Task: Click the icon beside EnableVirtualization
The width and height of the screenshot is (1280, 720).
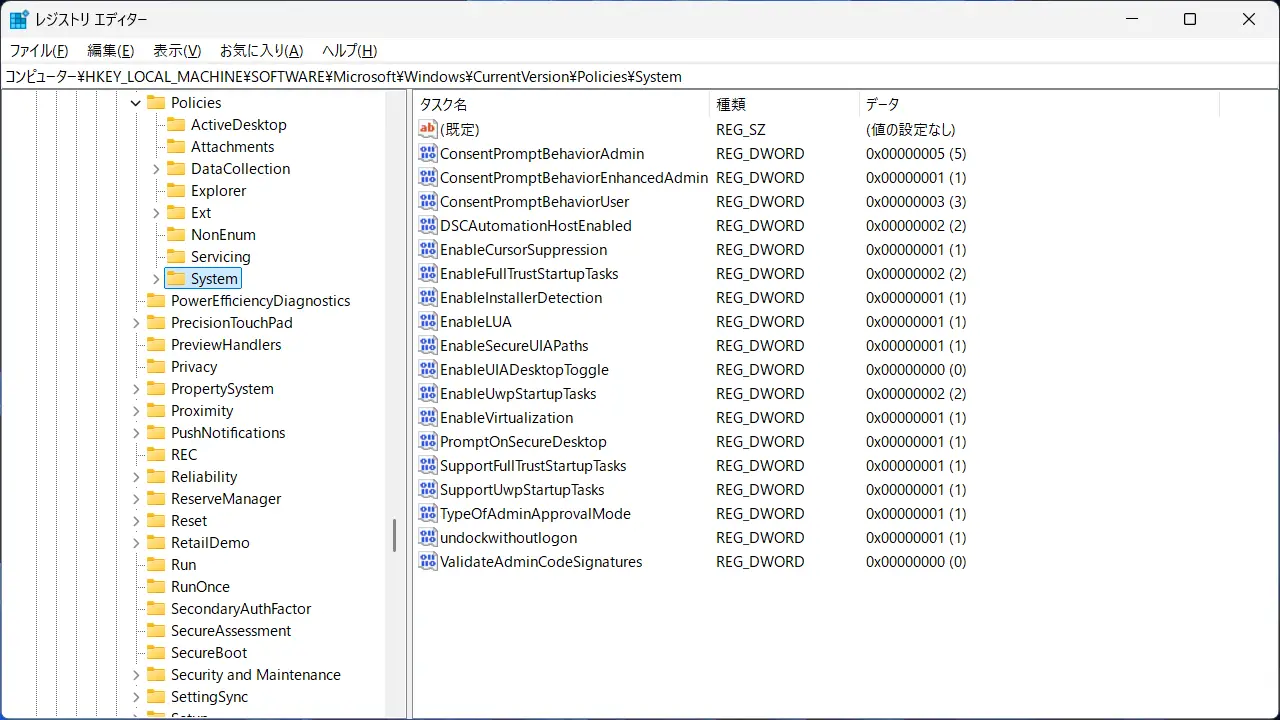Action: pos(428,418)
